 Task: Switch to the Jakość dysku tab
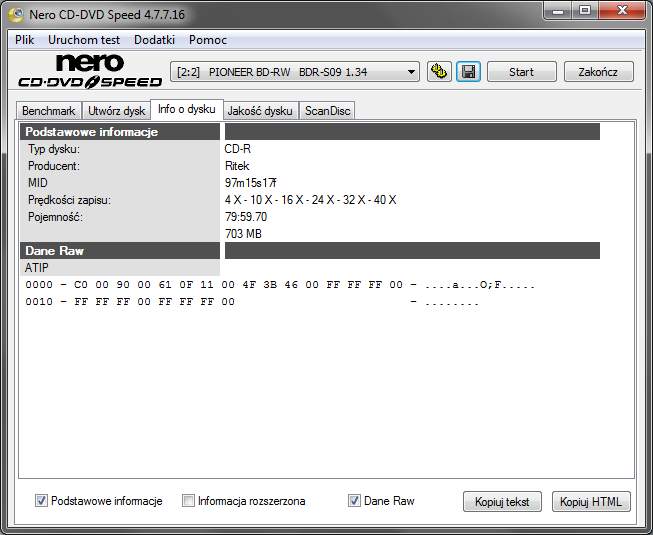[260, 111]
